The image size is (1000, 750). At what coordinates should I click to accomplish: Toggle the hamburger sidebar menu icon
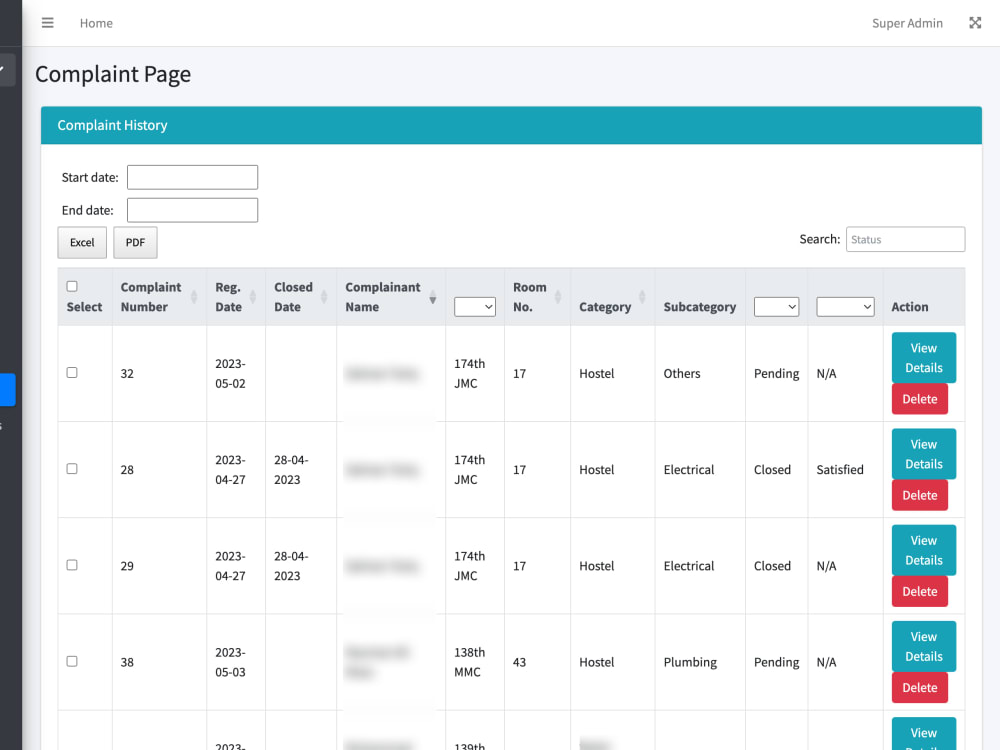(x=47, y=23)
